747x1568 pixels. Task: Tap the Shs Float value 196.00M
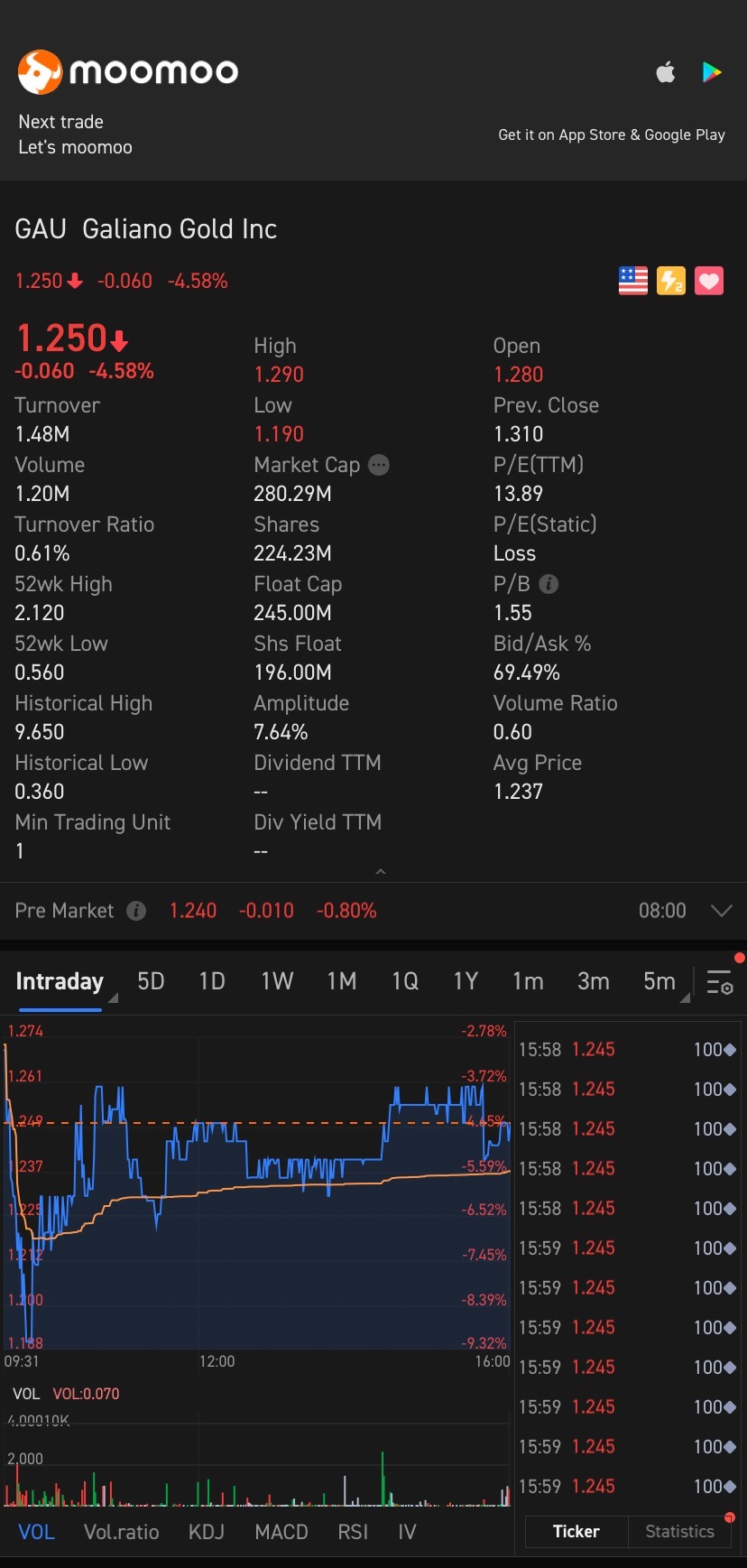tap(293, 673)
